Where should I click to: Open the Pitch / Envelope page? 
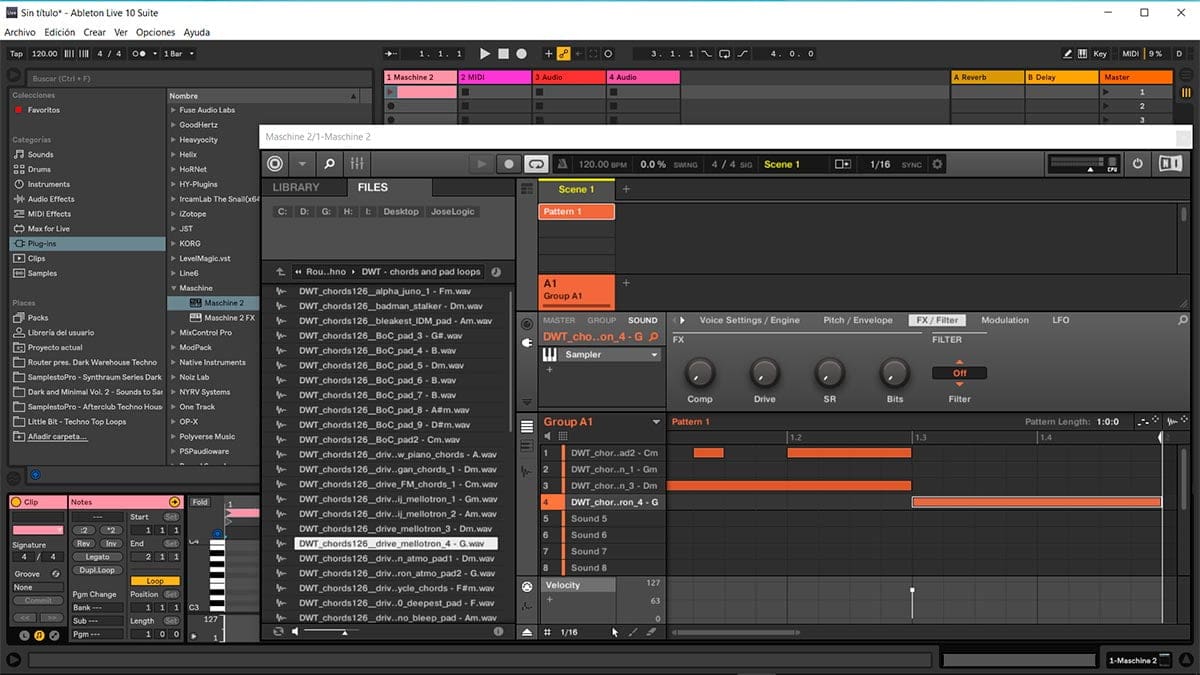(857, 320)
